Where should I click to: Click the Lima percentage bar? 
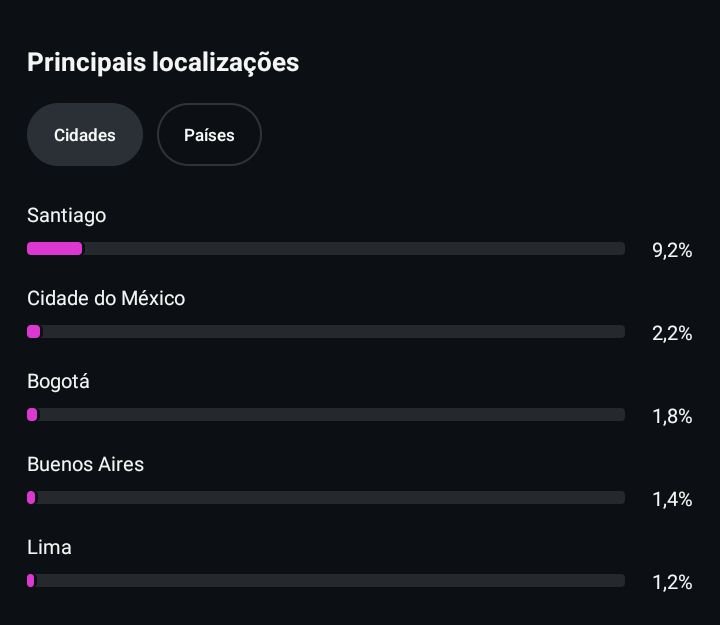pyautogui.click(x=326, y=580)
